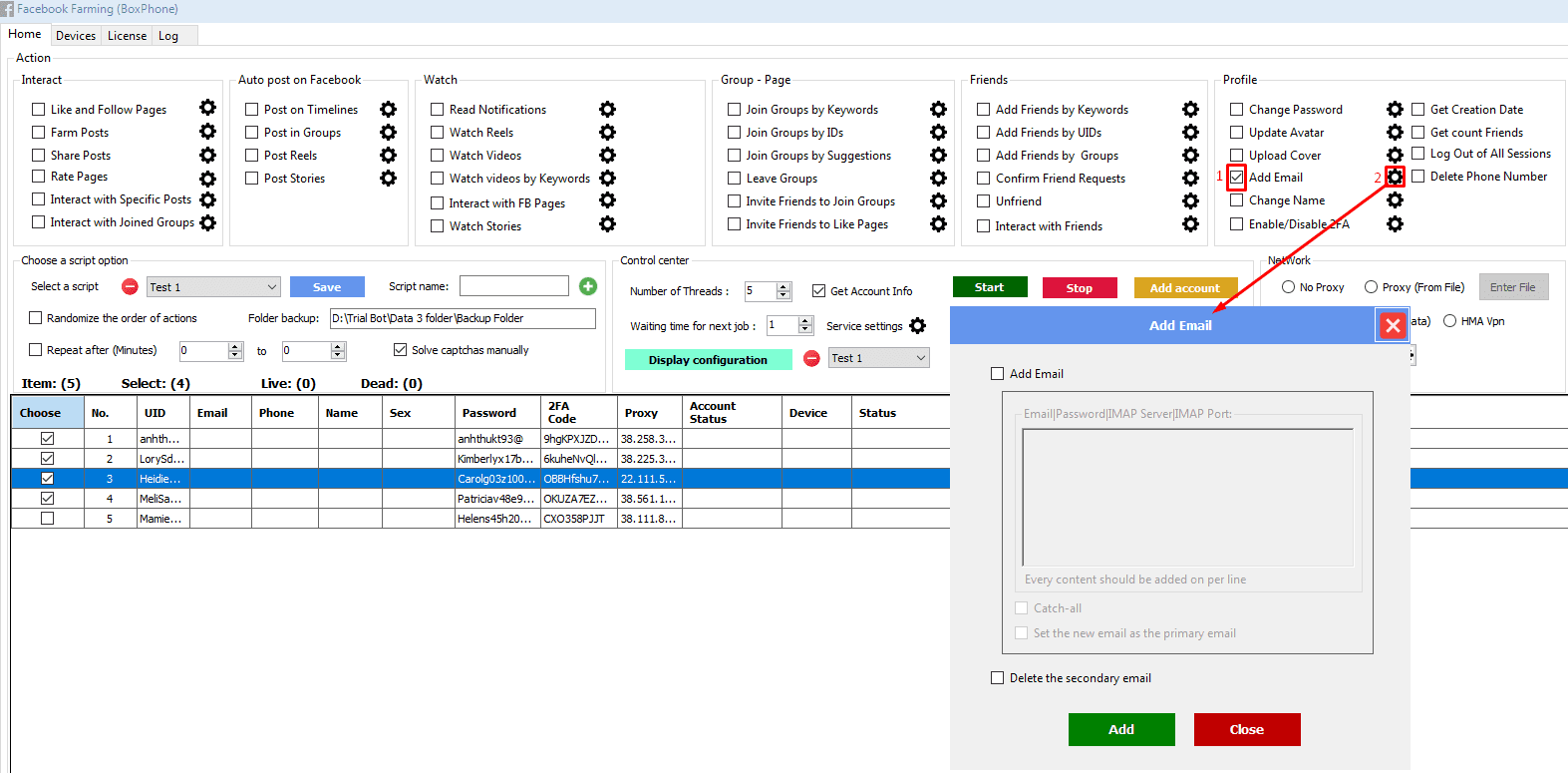Click the Script name input field
The height and width of the screenshot is (773, 1568).
pos(514,286)
